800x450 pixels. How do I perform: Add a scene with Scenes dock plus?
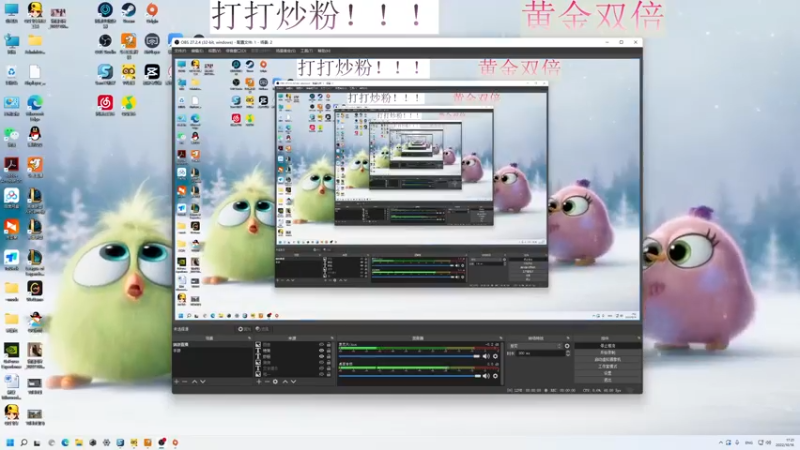(177, 382)
